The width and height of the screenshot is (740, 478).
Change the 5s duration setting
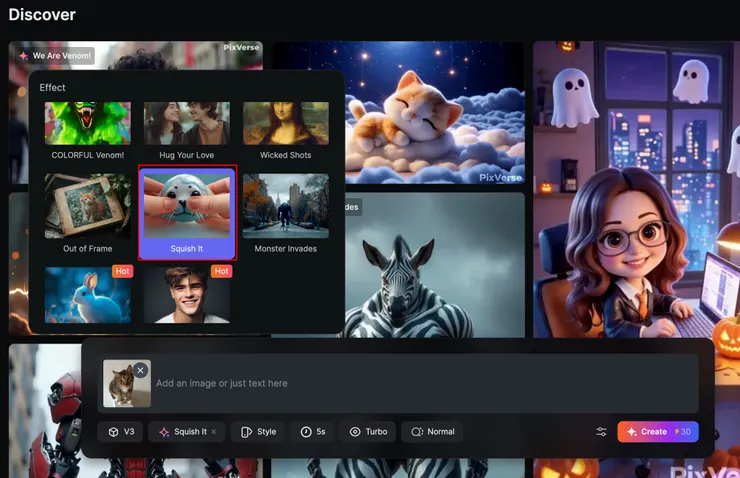(313, 432)
